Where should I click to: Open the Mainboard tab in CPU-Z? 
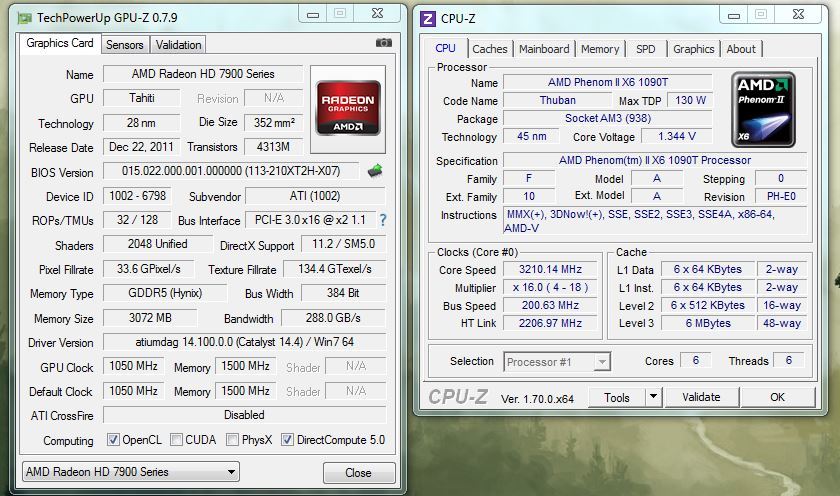click(544, 49)
